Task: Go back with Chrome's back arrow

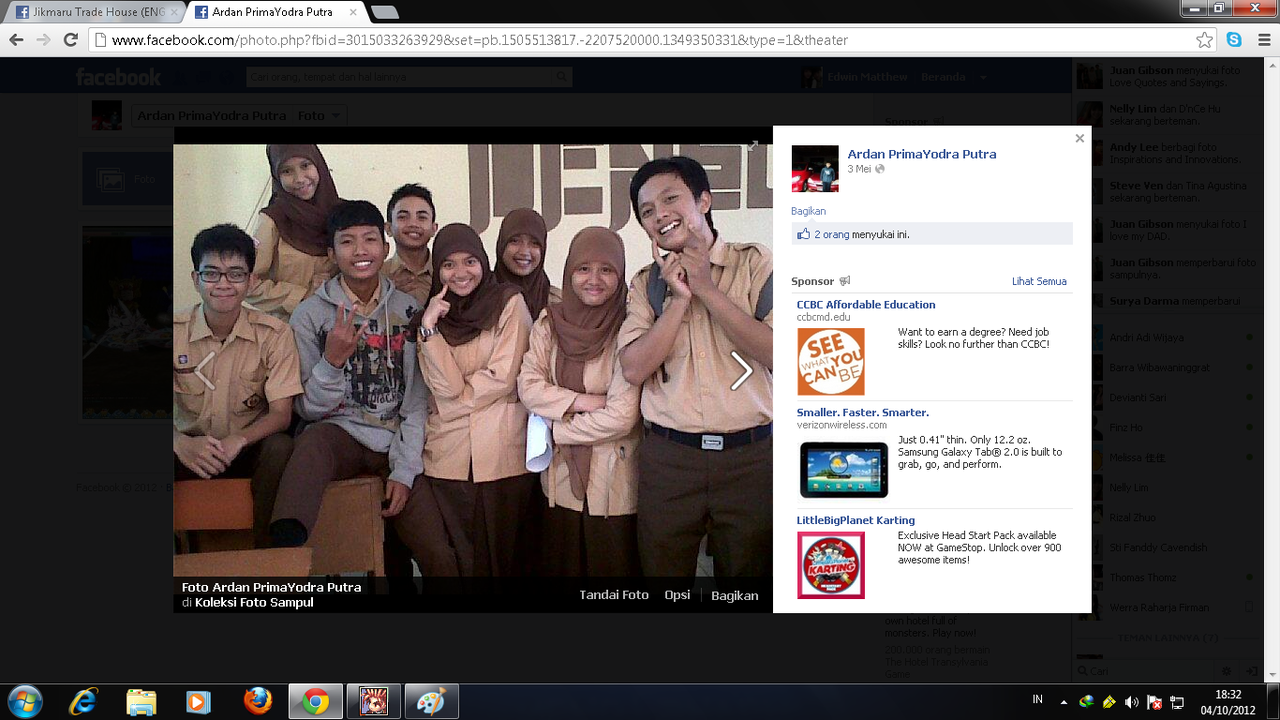Action: click(16, 40)
